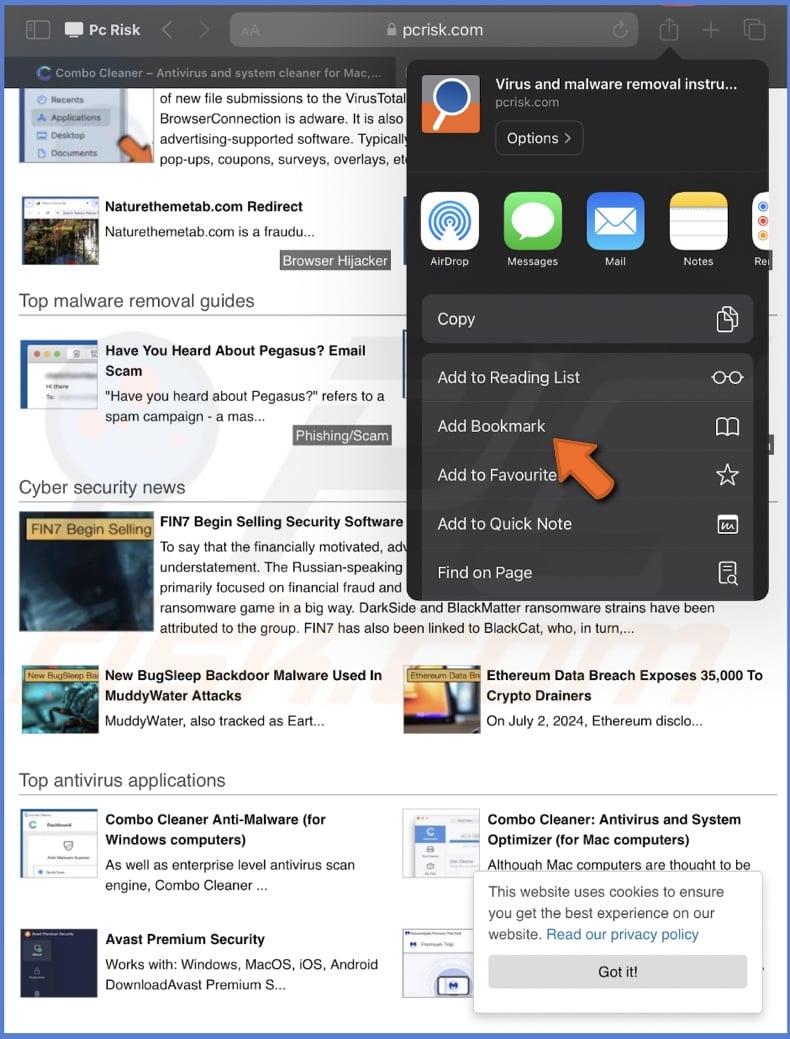Image resolution: width=790 pixels, height=1039 pixels.
Task: Tap the Share icon in toolbar
Action: point(669,29)
